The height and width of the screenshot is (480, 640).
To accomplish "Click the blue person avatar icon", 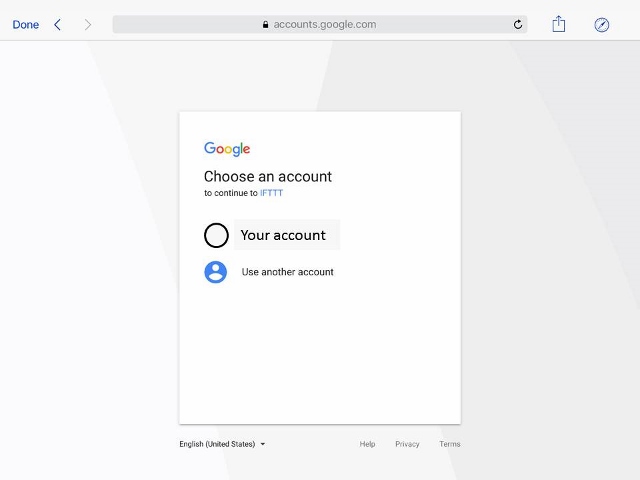I will click(x=216, y=272).
